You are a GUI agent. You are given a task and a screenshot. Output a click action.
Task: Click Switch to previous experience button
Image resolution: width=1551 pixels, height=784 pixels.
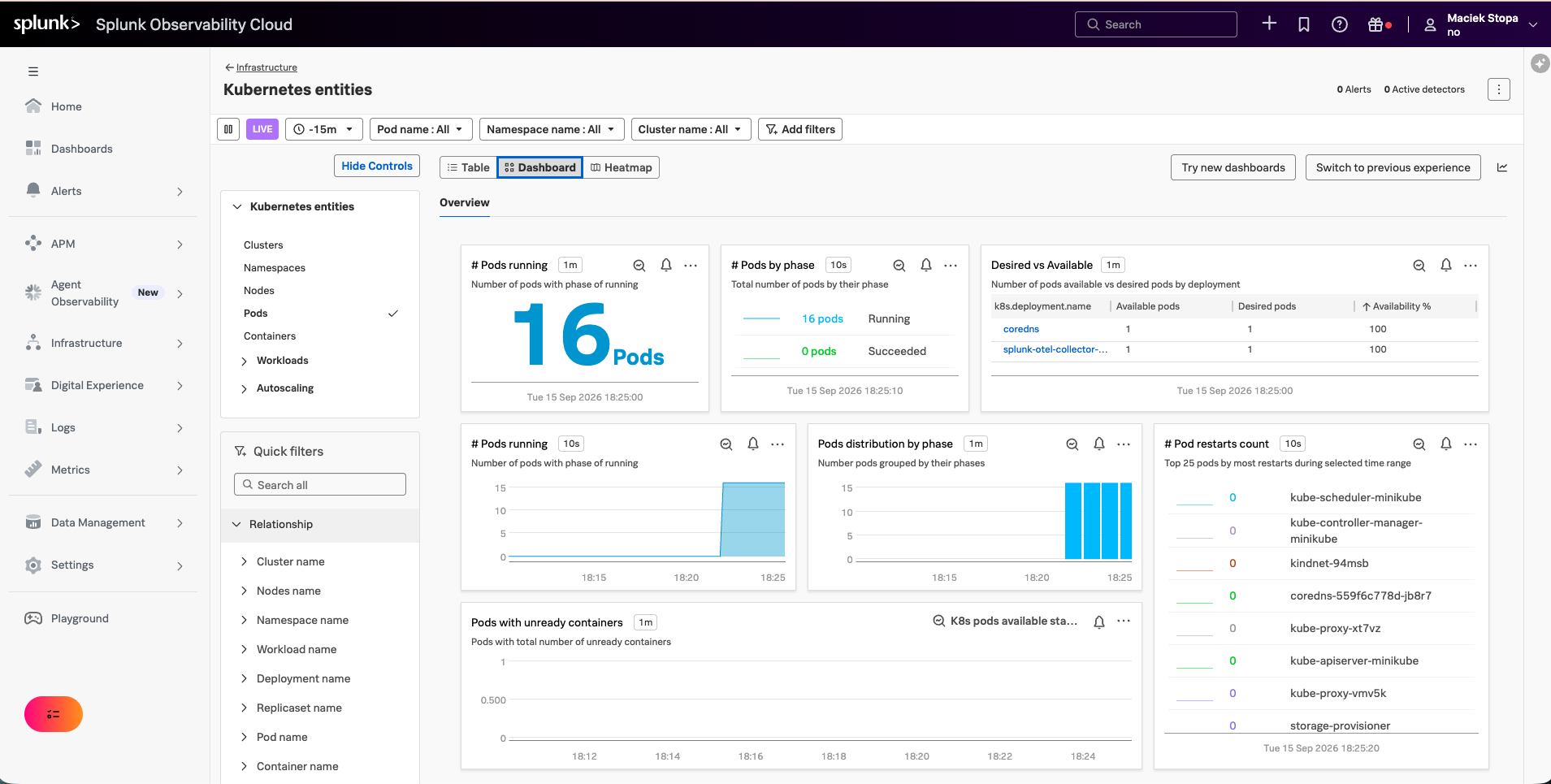click(x=1393, y=167)
